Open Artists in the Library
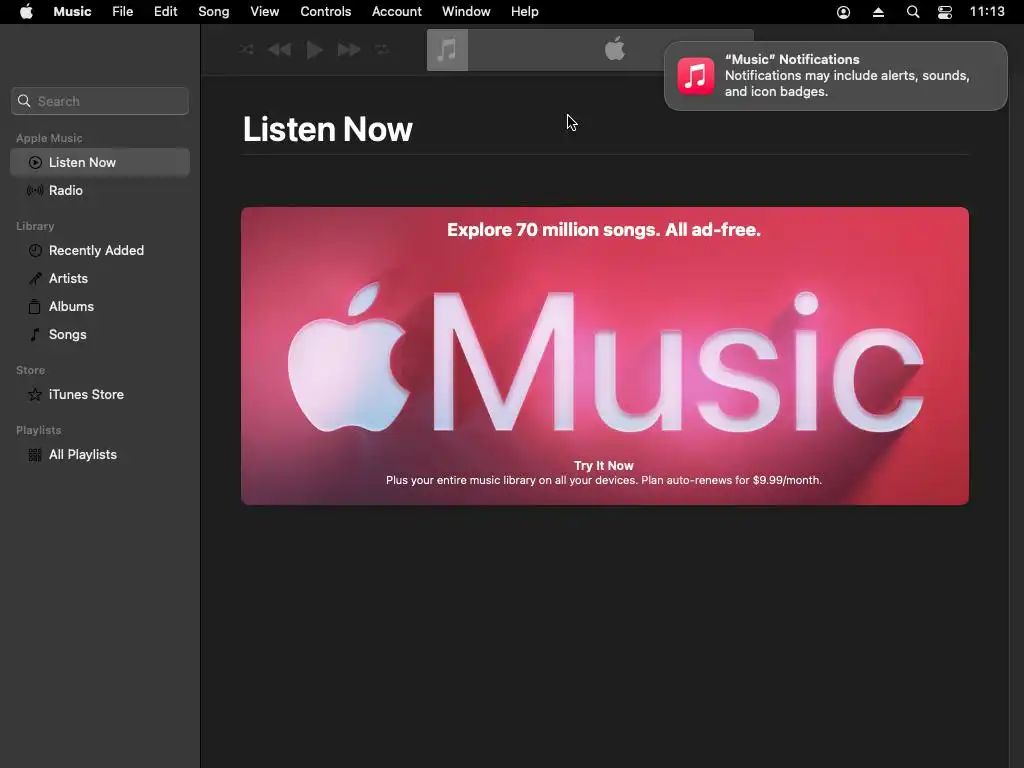1024x768 pixels. click(100, 279)
